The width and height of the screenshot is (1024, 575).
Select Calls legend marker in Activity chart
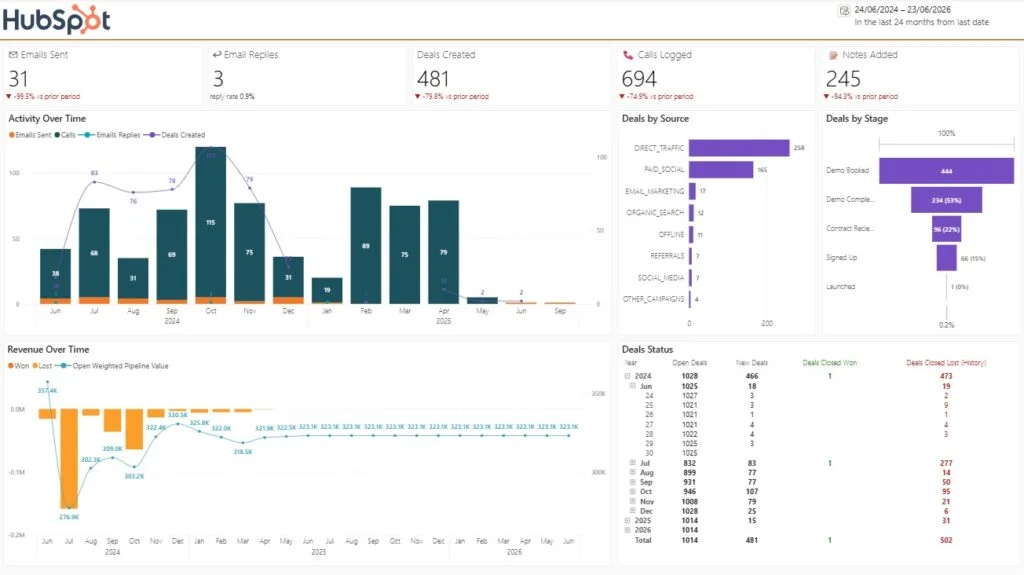point(57,135)
